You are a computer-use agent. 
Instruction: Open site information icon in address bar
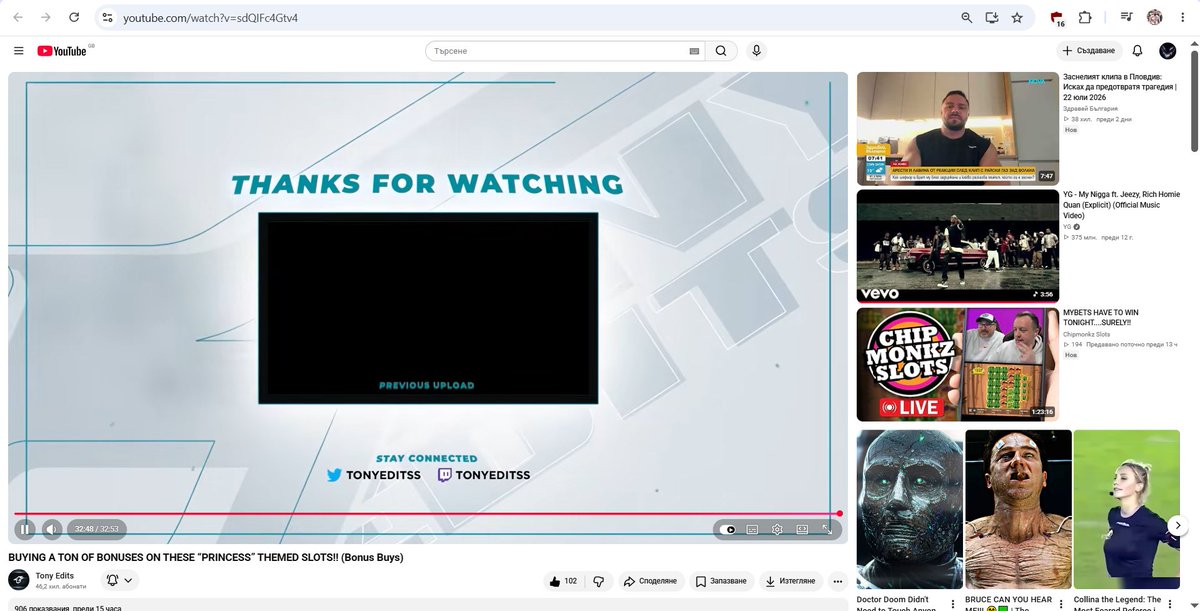108,18
